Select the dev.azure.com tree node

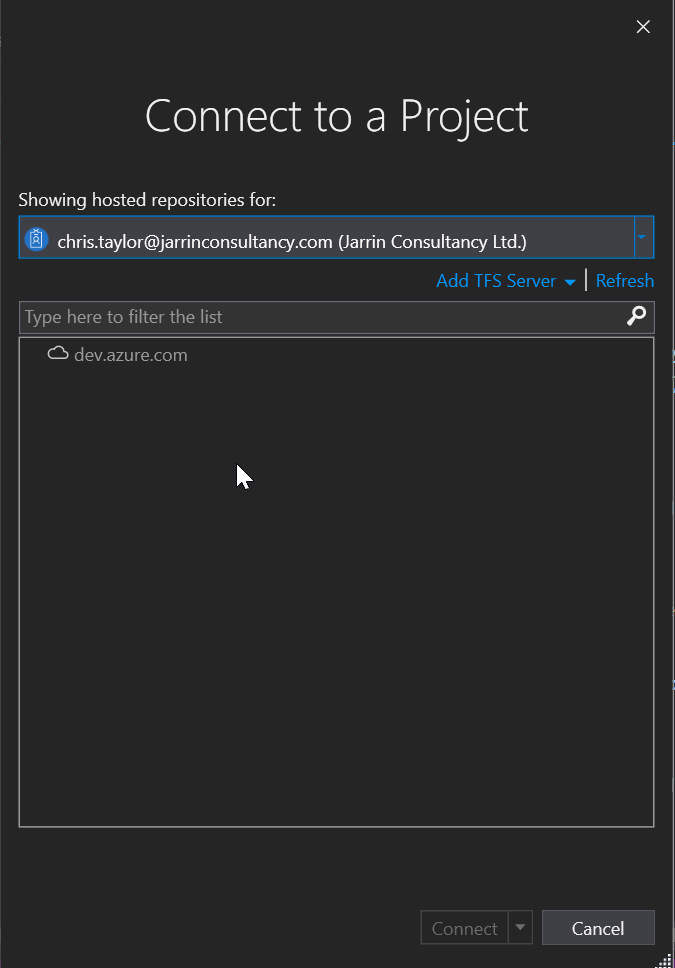coord(131,355)
